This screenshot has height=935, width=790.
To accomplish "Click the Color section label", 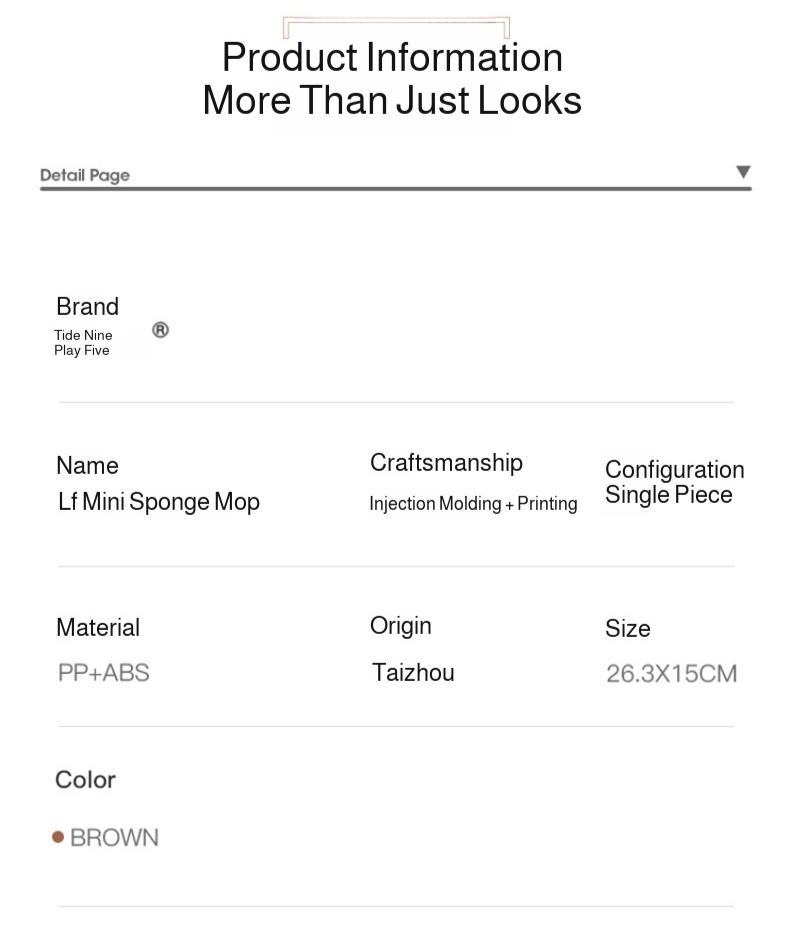I will coord(85,779).
